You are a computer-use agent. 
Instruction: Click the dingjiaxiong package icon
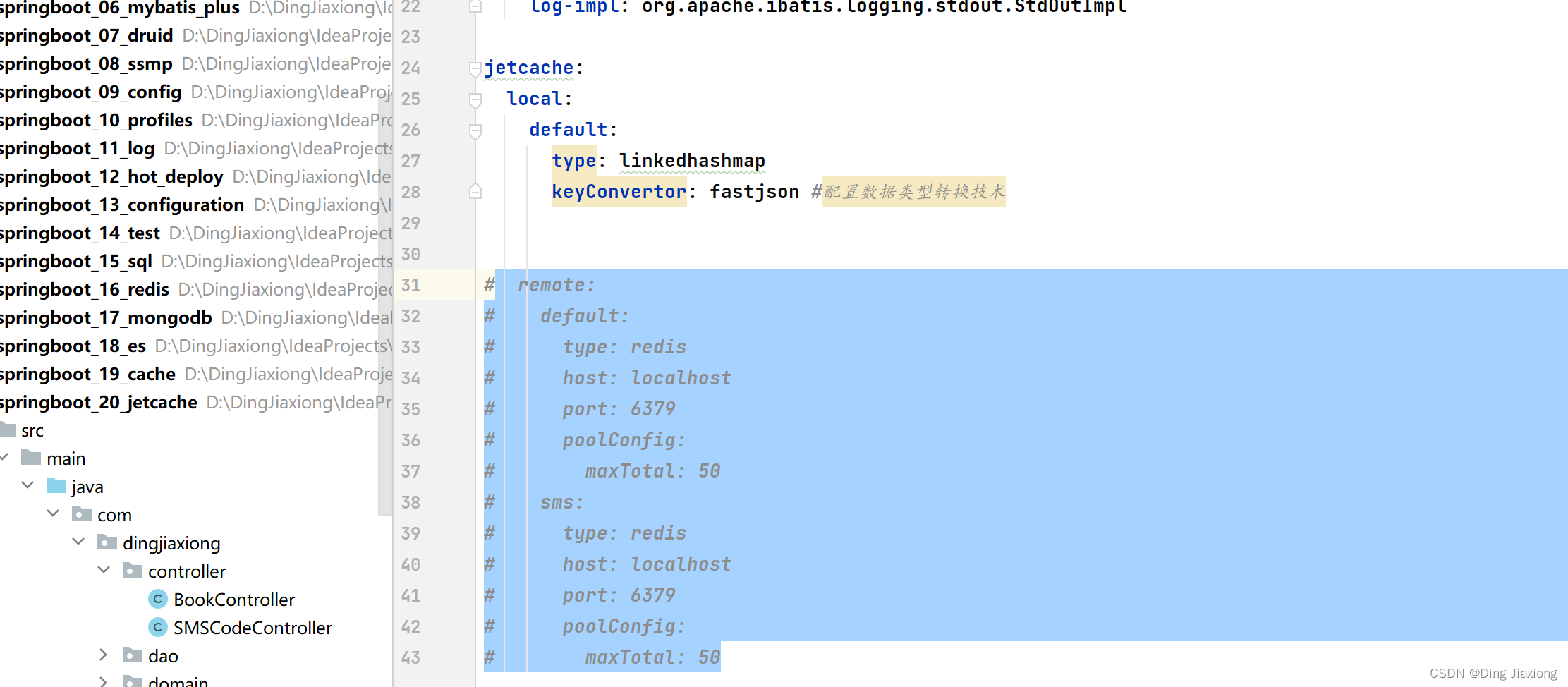pyautogui.click(x=107, y=542)
